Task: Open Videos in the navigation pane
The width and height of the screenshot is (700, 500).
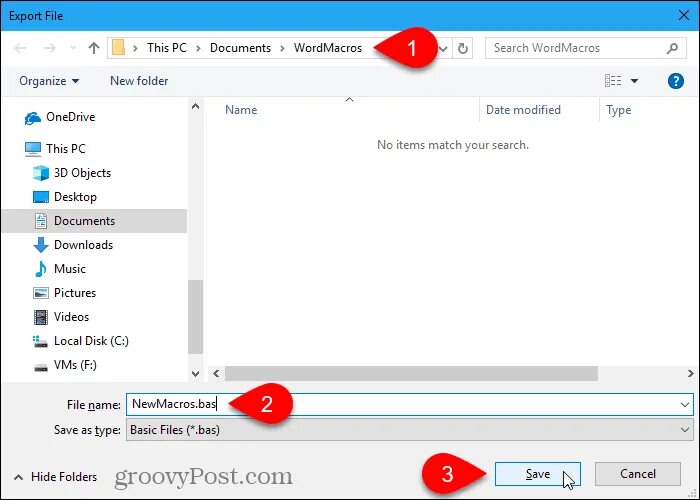Action: [61, 317]
